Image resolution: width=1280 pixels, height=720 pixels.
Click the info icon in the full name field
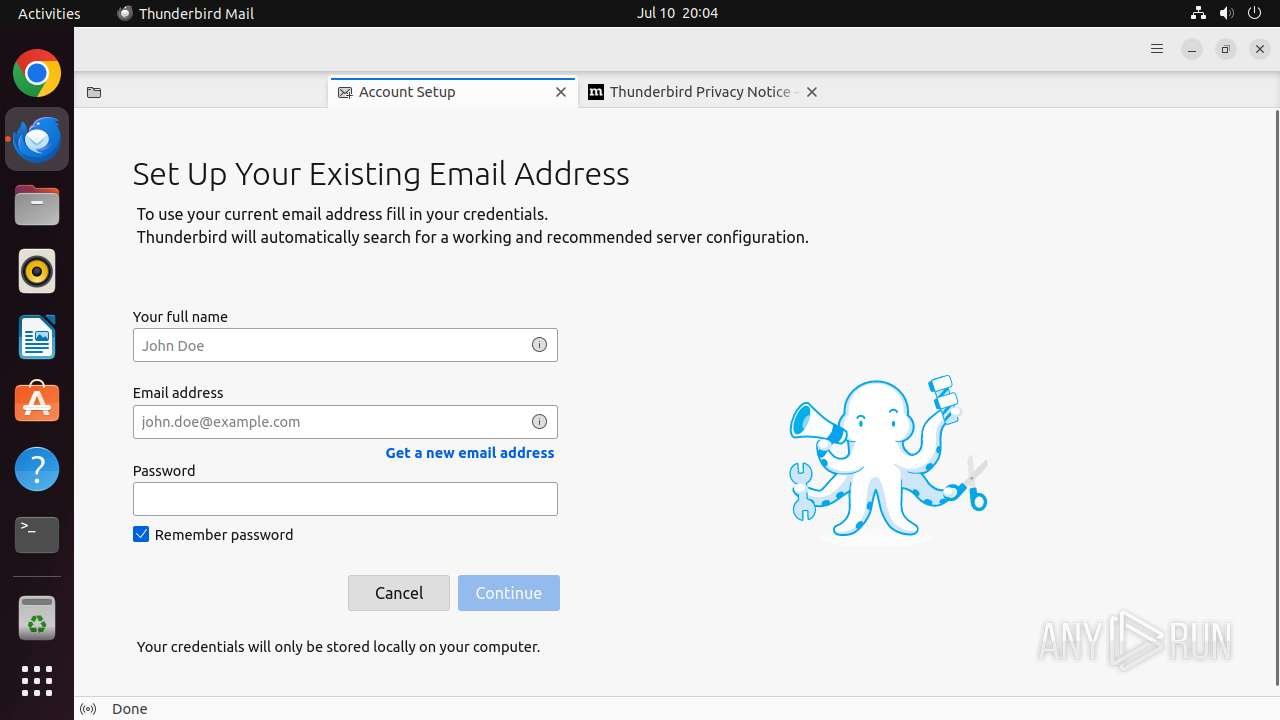[539, 345]
